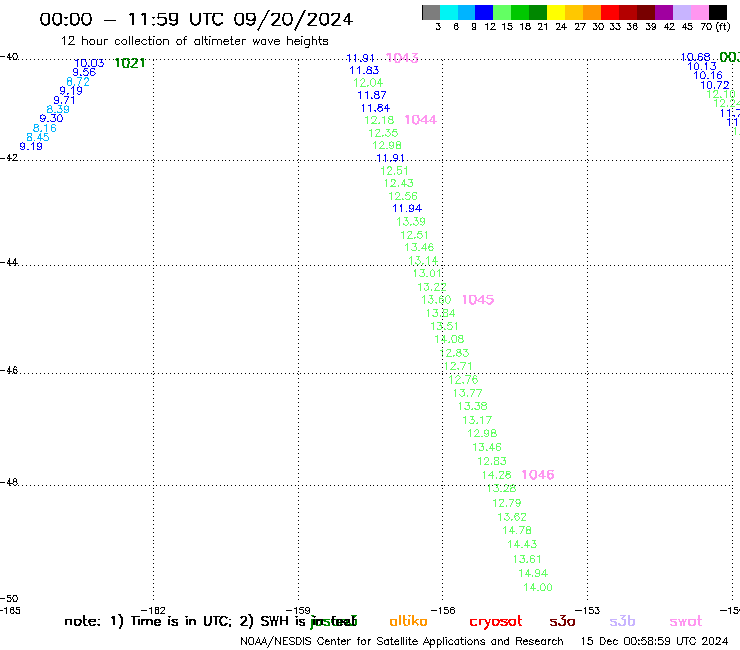Click the wave height value 14.28
This screenshot has height=650, width=740.
(x=496, y=475)
